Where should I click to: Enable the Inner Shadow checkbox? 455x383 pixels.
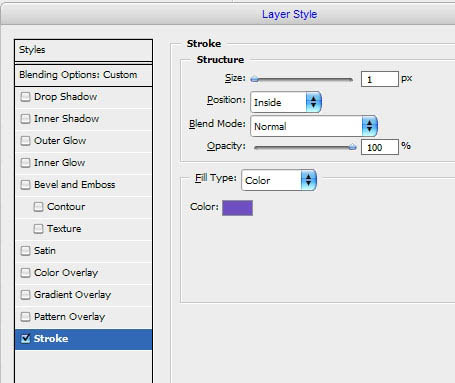[25, 119]
